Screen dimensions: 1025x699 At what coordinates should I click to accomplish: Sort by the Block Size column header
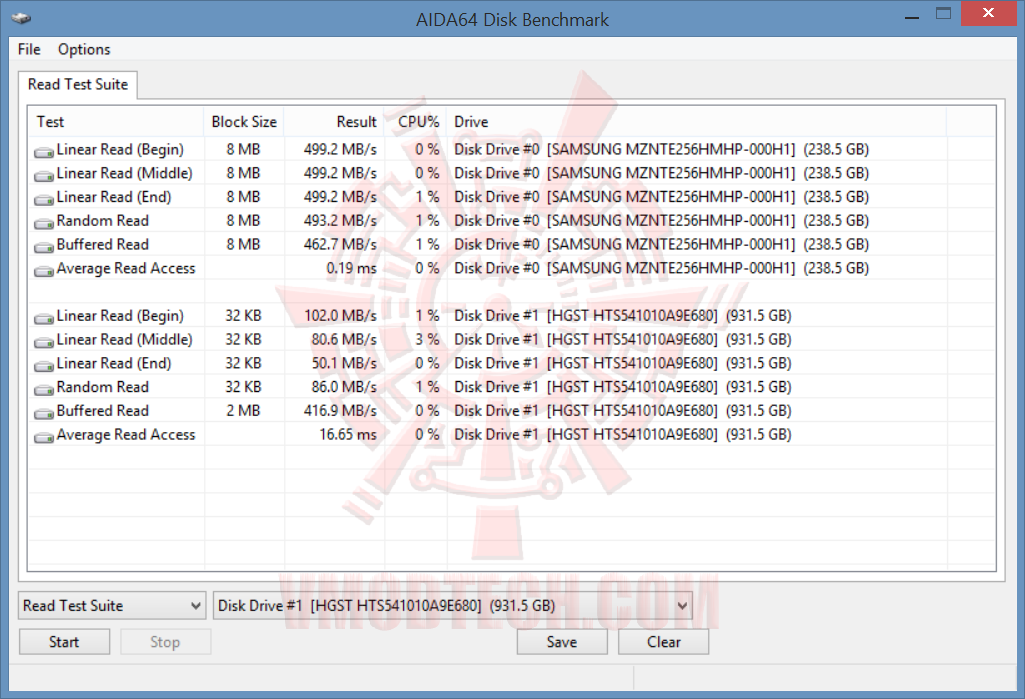pos(244,122)
